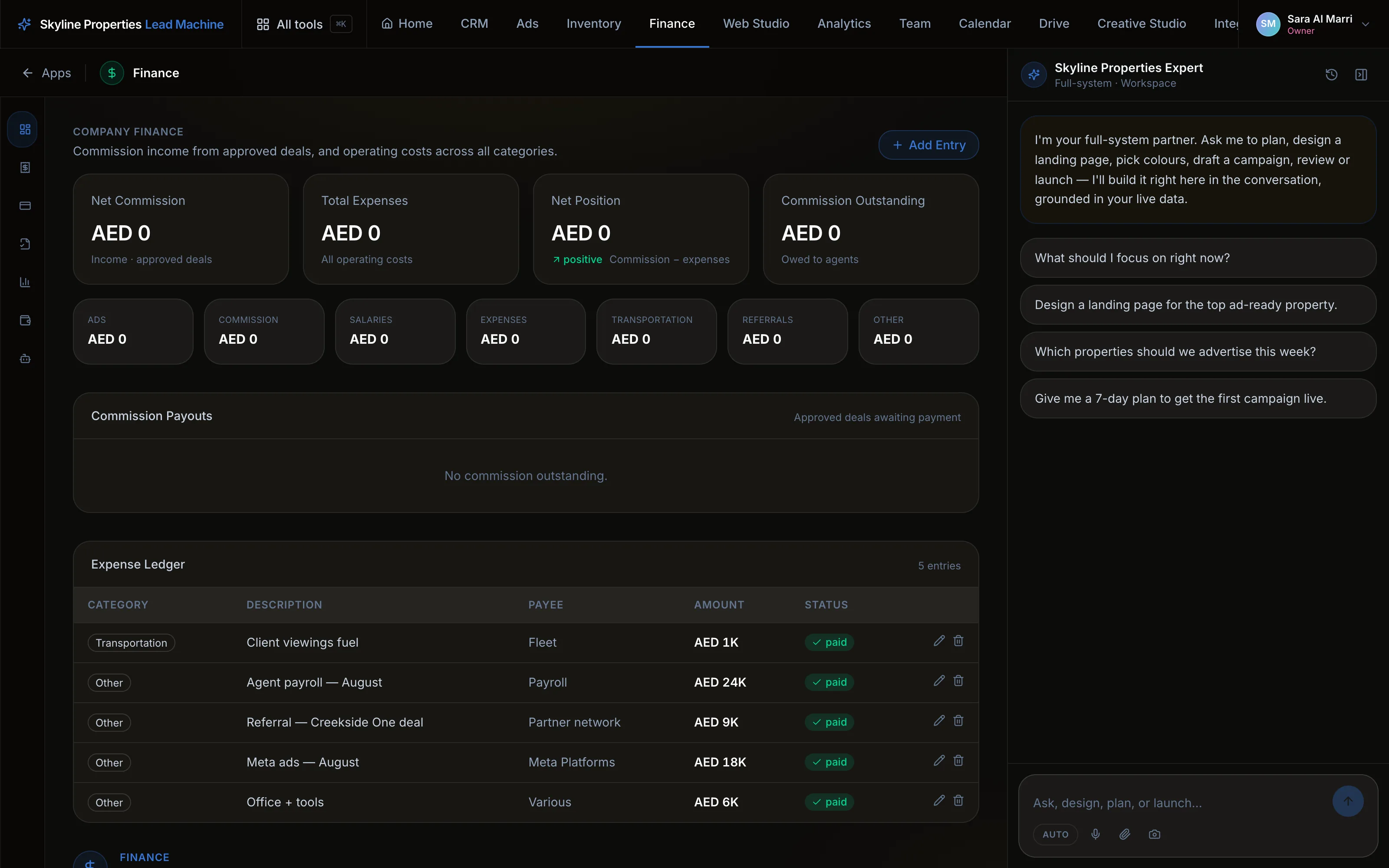Expand the Sara Al Marri account menu
1389x868 pixels.
1313,24
